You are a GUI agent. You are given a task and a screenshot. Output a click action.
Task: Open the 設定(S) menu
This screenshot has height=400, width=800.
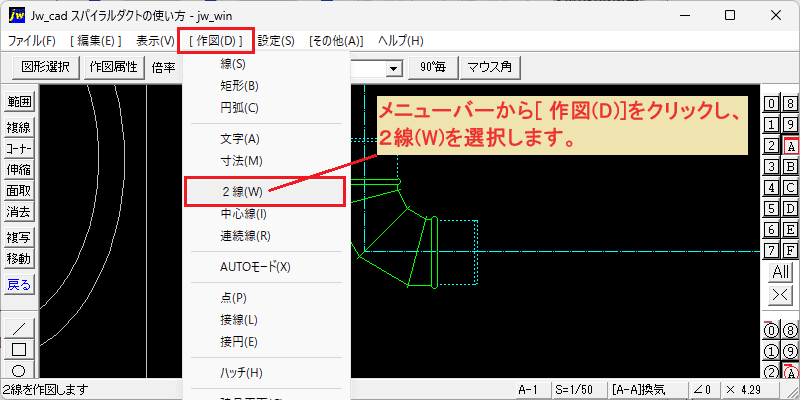click(x=276, y=41)
